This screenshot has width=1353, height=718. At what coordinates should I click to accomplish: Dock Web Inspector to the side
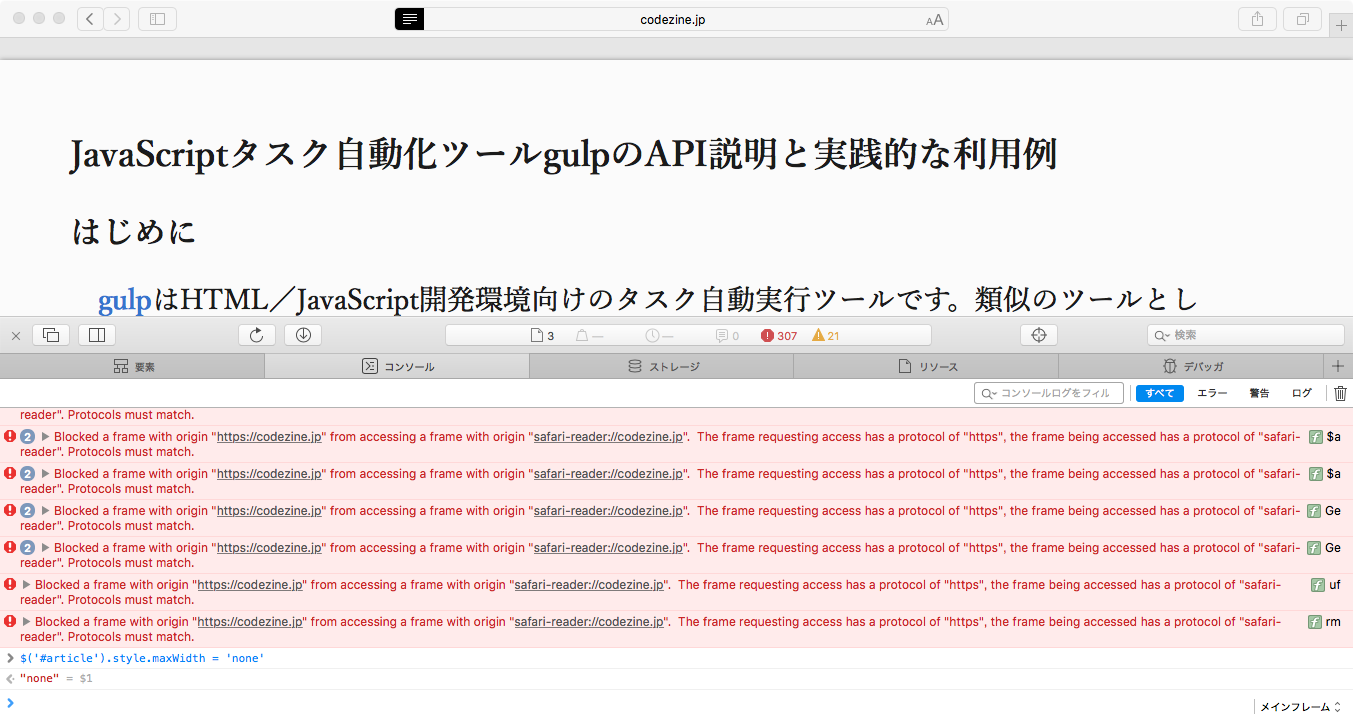[x=97, y=335]
